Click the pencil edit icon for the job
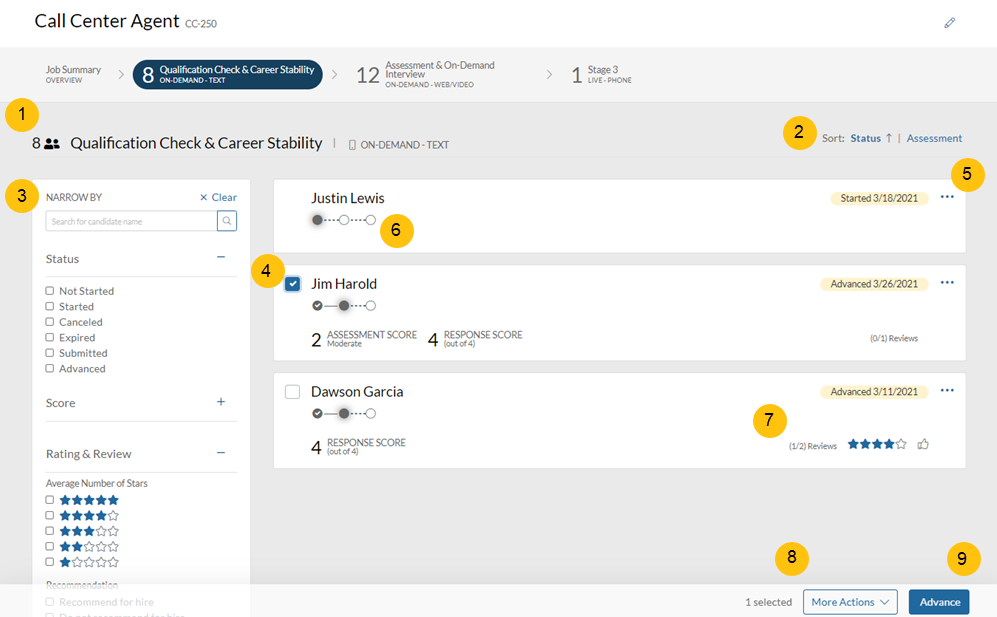 click(x=949, y=23)
